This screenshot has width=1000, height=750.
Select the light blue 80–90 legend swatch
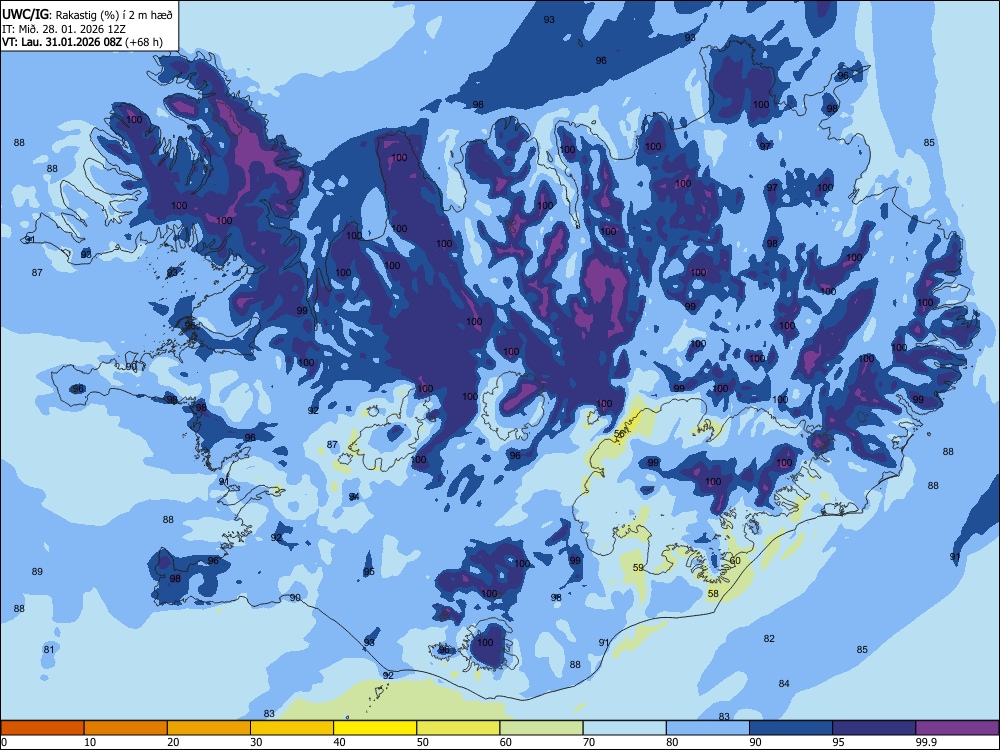[708, 728]
